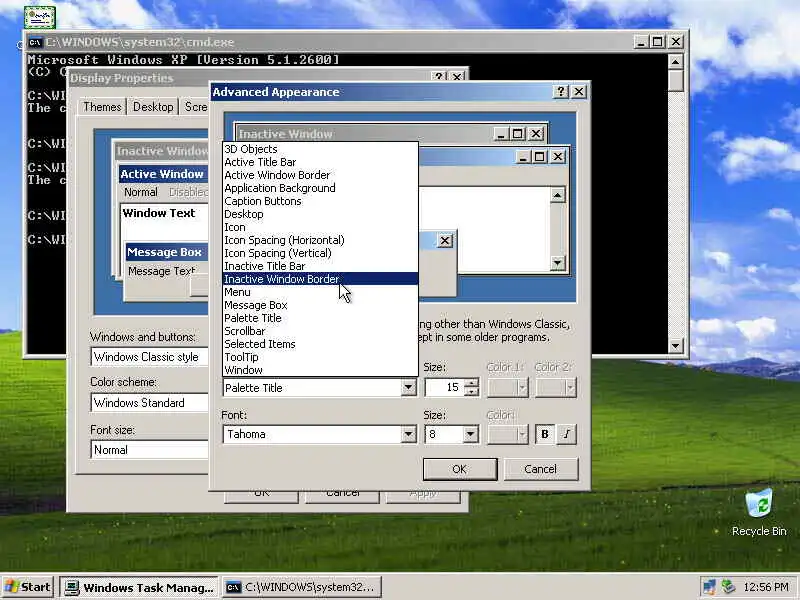Click the Inactive Window preview title bar
The height and width of the screenshot is (600, 800).
pos(391,134)
